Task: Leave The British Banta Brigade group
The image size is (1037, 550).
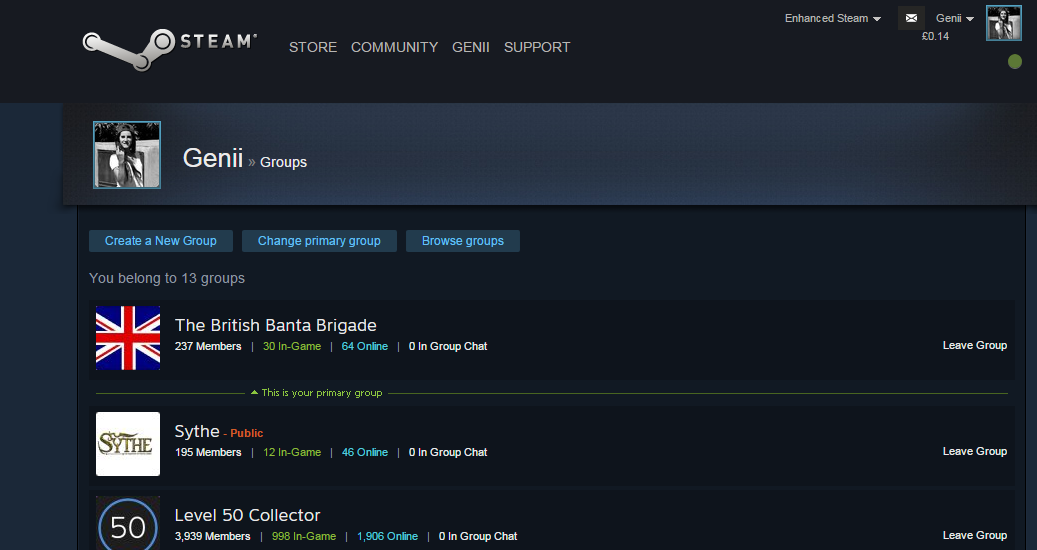Action: 975,345
